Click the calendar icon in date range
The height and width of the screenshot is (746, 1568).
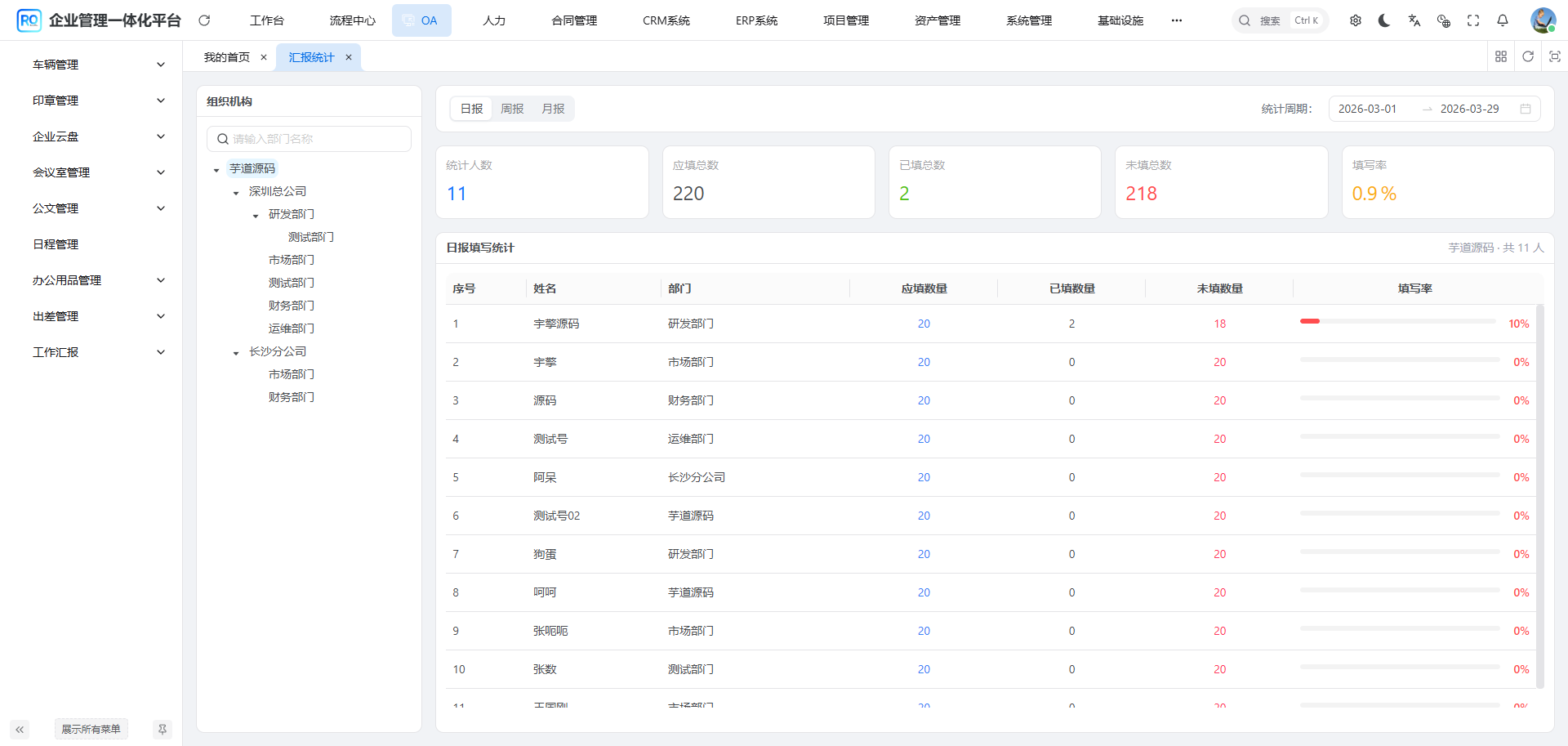point(1526,109)
